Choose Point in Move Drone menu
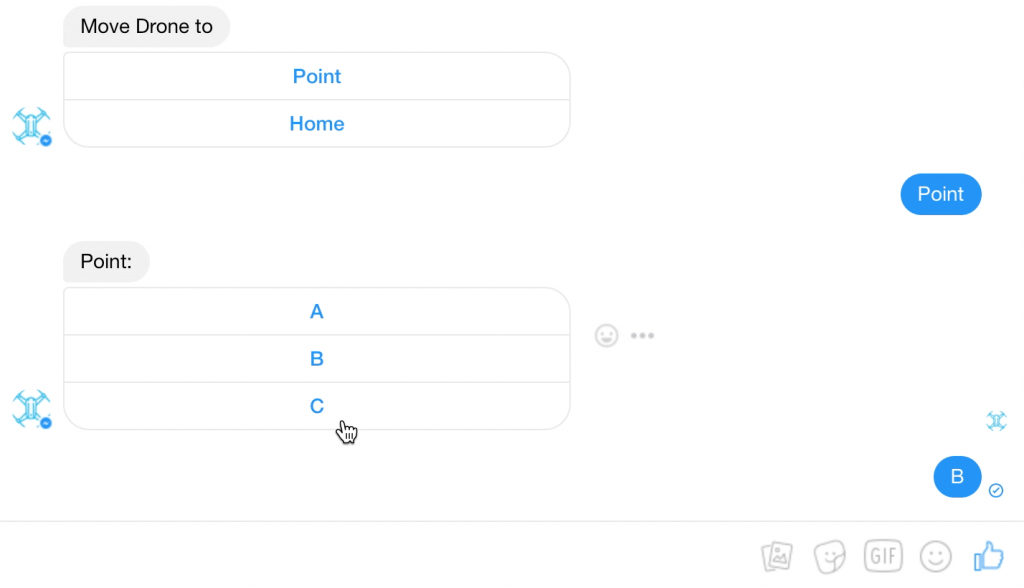 tap(316, 77)
